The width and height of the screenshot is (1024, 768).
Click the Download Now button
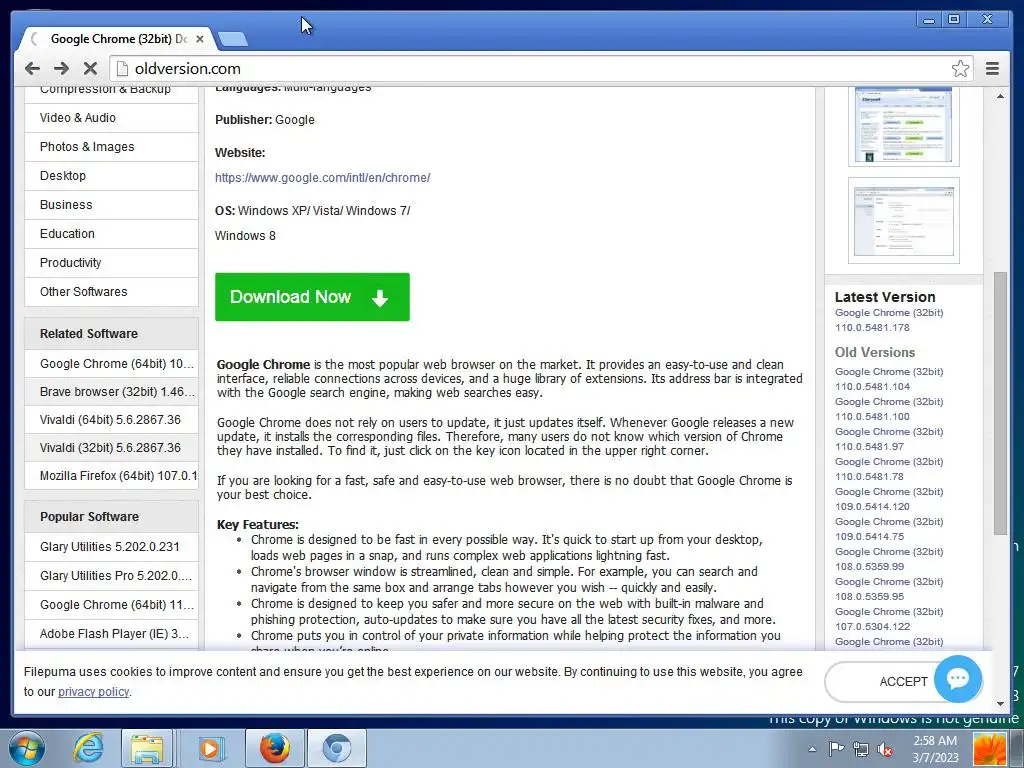point(312,297)
